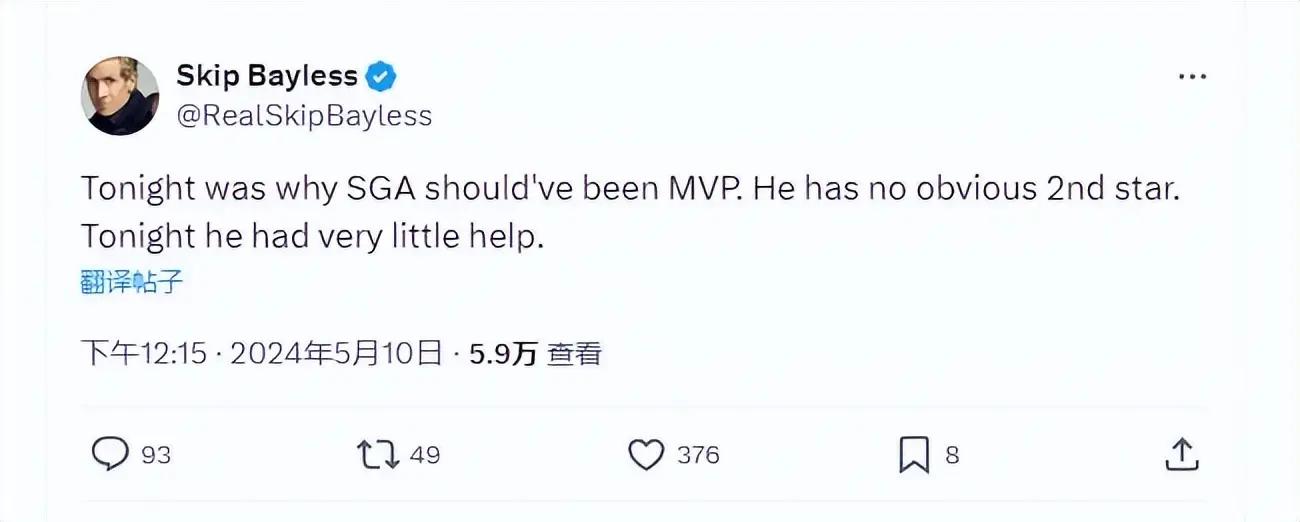Click the 翻译帖子 translate post link
Viewport: 1300px width, 522px height.
(132, 282)
